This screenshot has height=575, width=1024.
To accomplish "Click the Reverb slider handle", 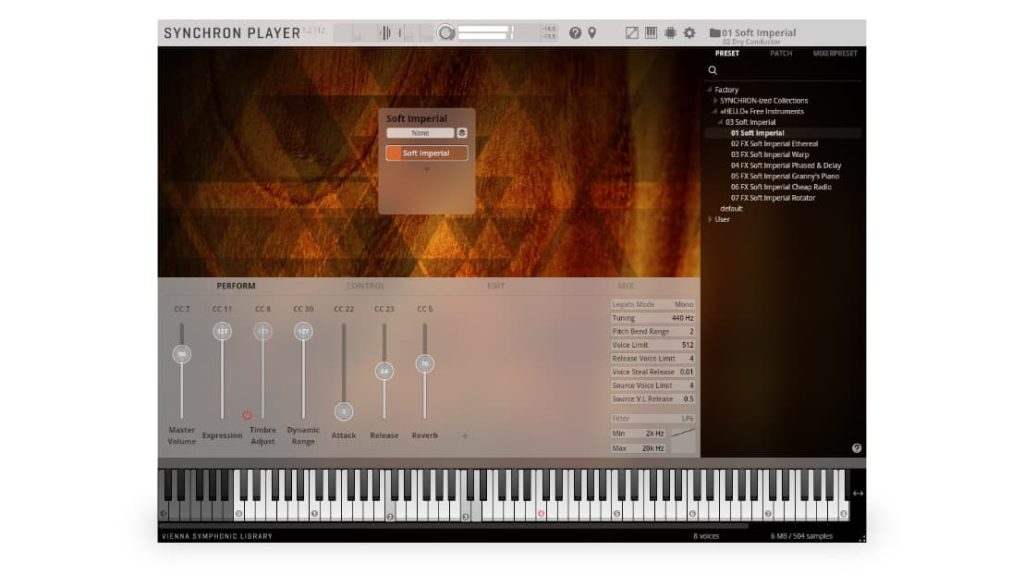I will pos(424,364).
